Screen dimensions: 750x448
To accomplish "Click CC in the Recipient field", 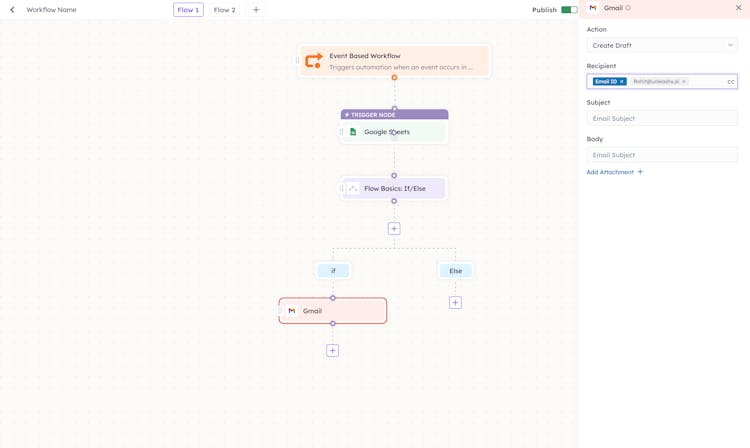I will [x=731, y=82].
